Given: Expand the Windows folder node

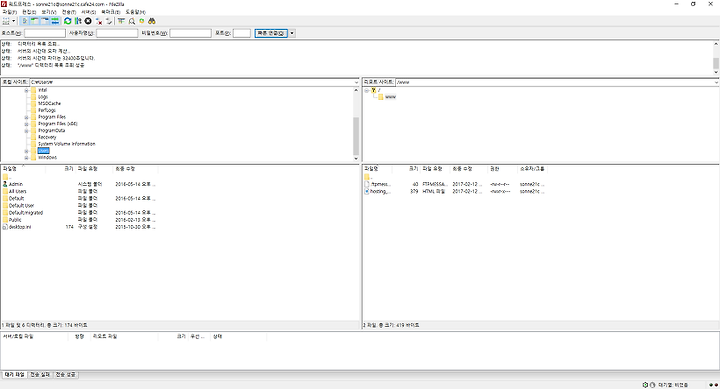Looking at the screenshot, I should [x=26, y=158].
